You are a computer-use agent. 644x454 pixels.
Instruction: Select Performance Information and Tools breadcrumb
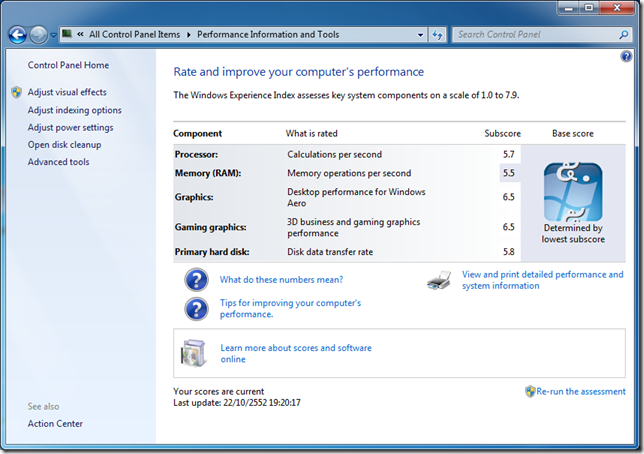267,35
